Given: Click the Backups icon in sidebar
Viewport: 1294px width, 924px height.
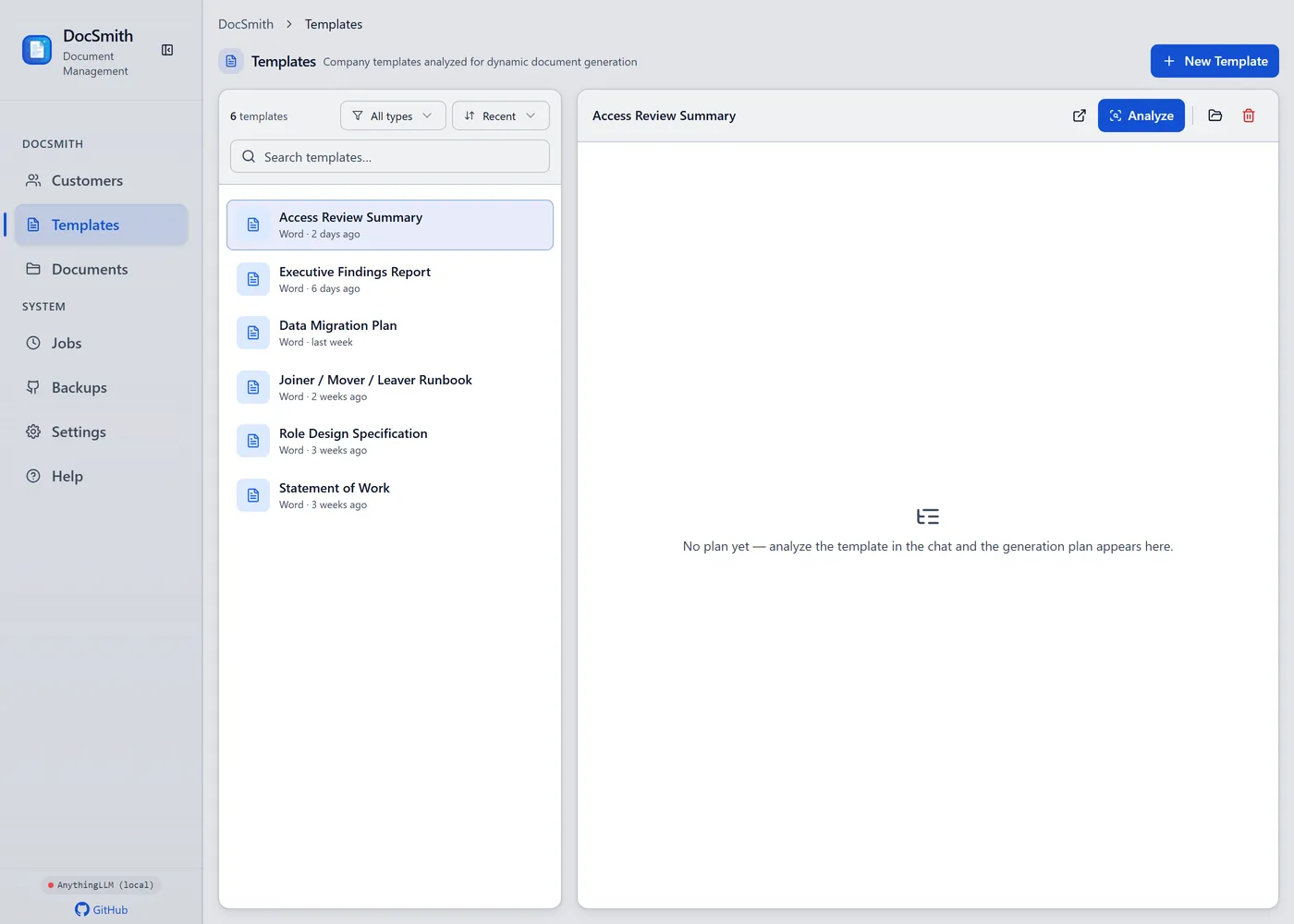Looking at the screenshot, I should pos(33,388).
